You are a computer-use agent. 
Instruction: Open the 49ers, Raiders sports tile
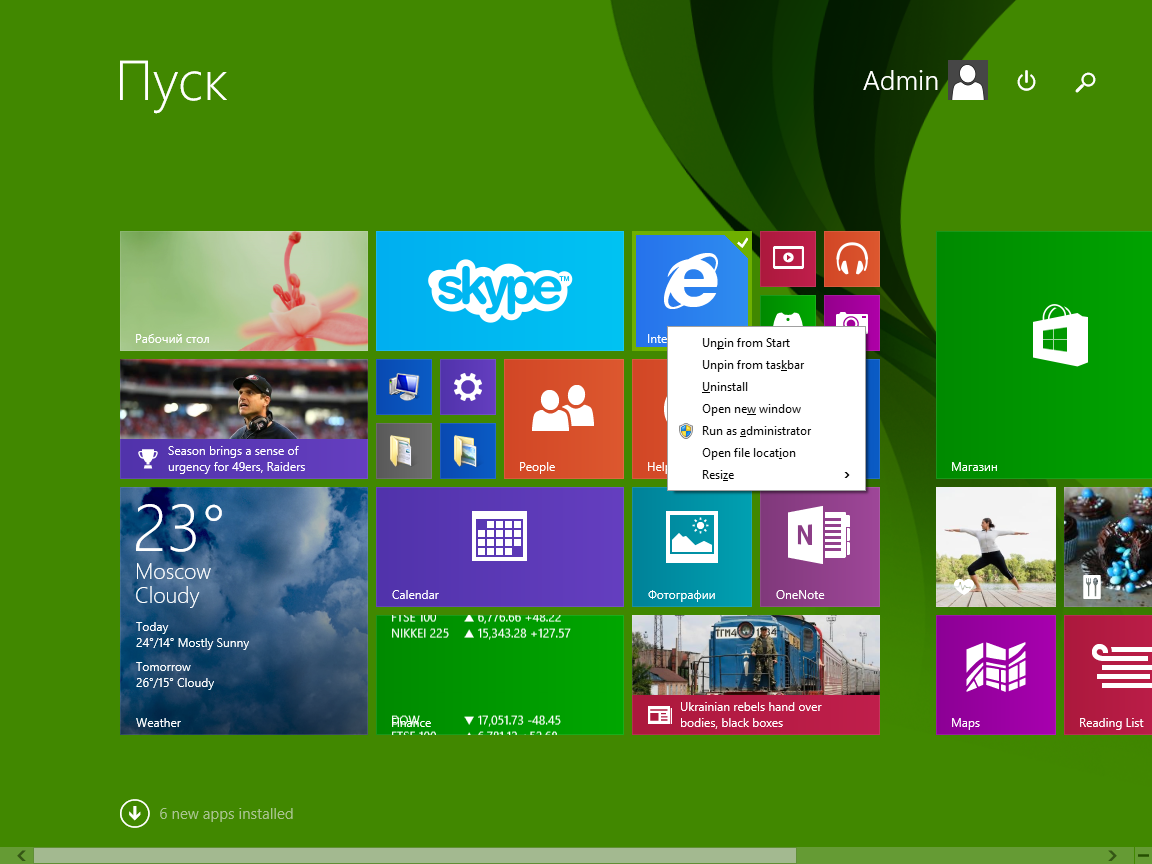[x=244, y=419]
